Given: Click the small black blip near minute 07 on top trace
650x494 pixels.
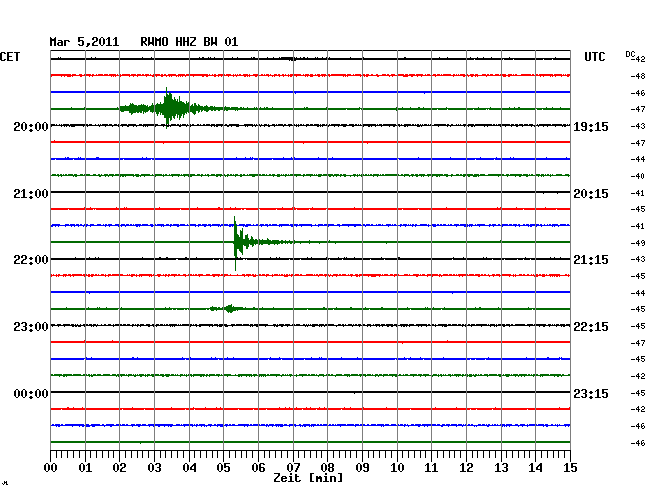Looking at the screenshot, I should 289,59.
